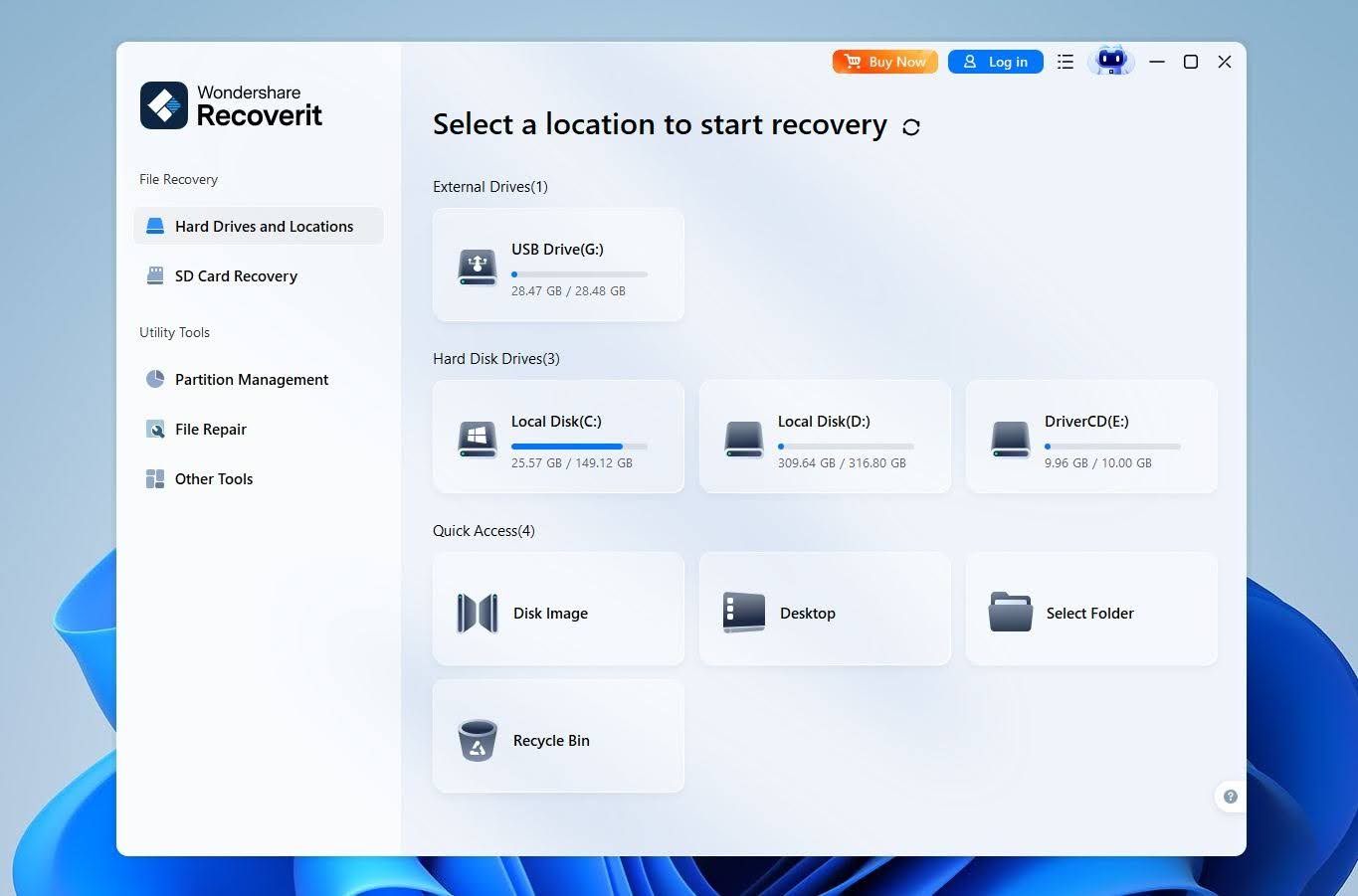This screenshot has width=1358, height=896.
Task: Click the Select Folder icon
Action: point(1011,613)
